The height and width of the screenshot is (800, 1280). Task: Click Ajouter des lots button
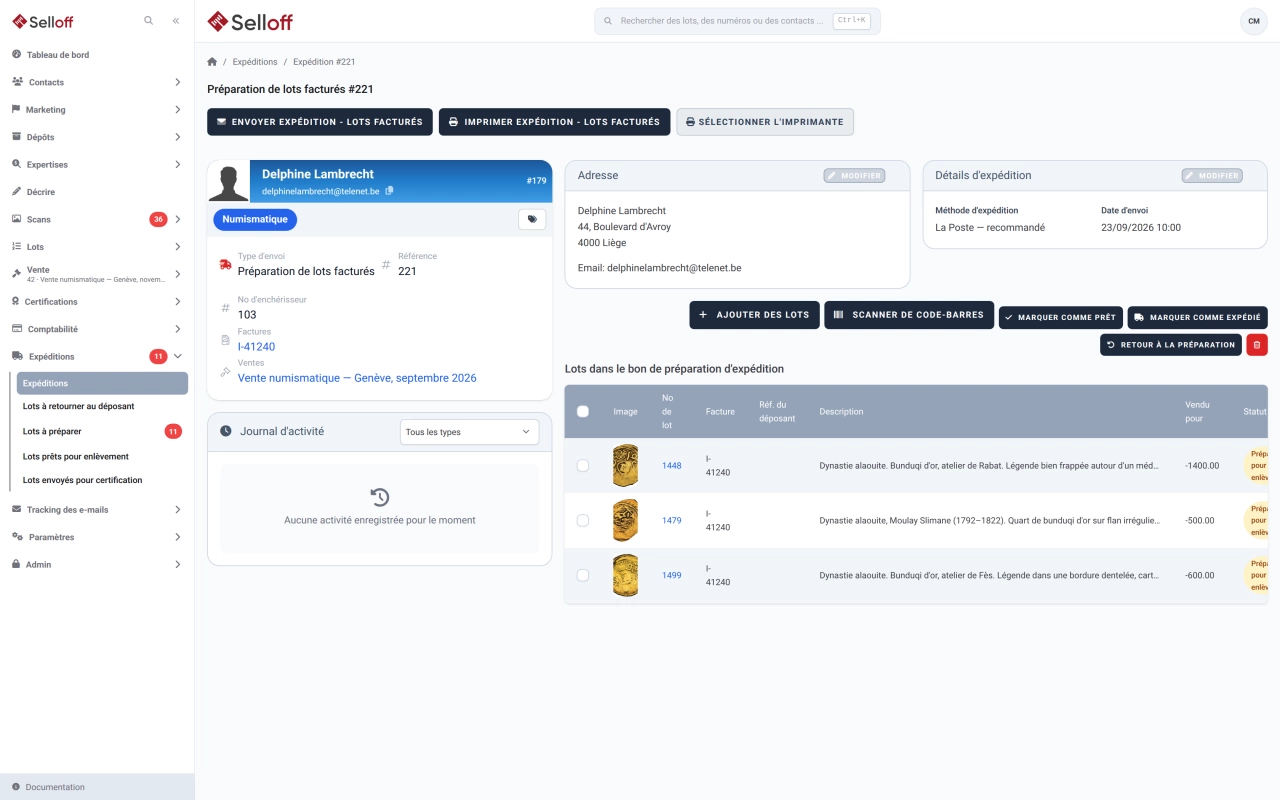click(754, 315)
